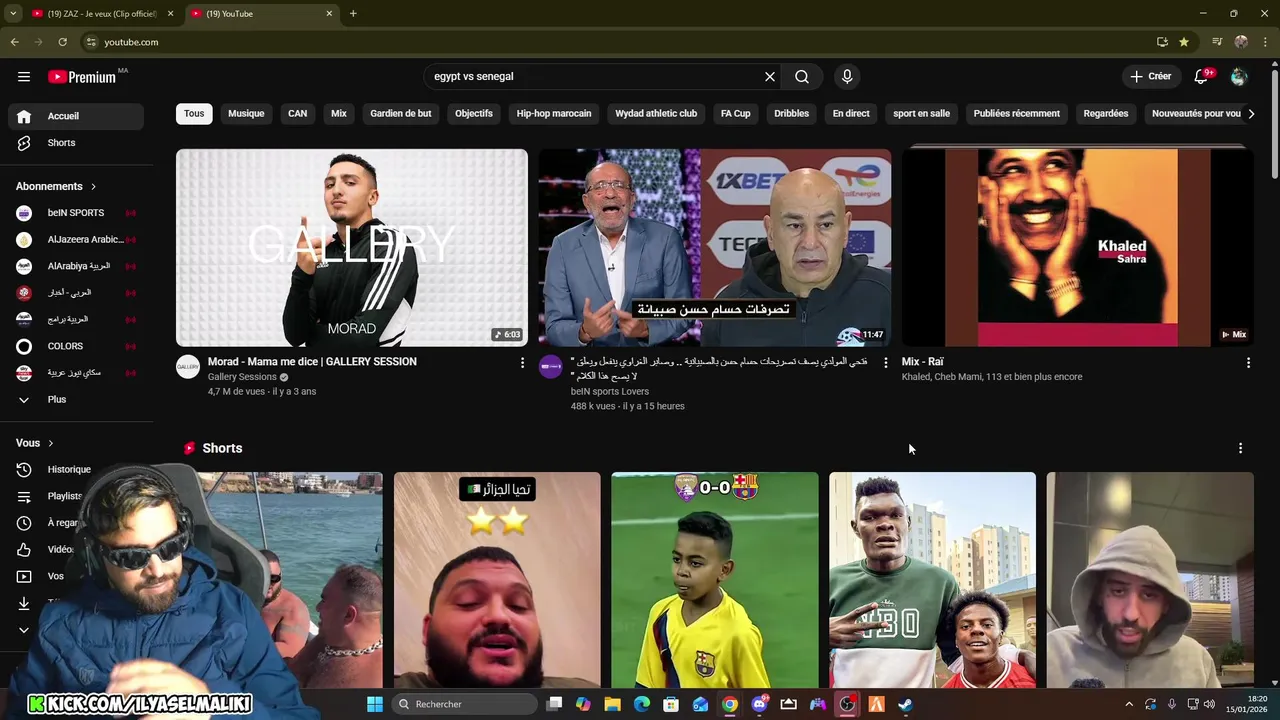Select the Tous filter chip
Image resolution: width=1280 pixels, height=720 pixels.
pyautogui.click(x=194, y=113)
